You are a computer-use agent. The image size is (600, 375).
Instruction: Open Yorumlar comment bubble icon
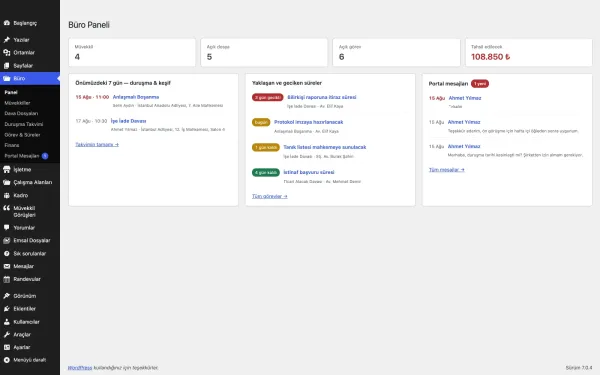[7, 227]
